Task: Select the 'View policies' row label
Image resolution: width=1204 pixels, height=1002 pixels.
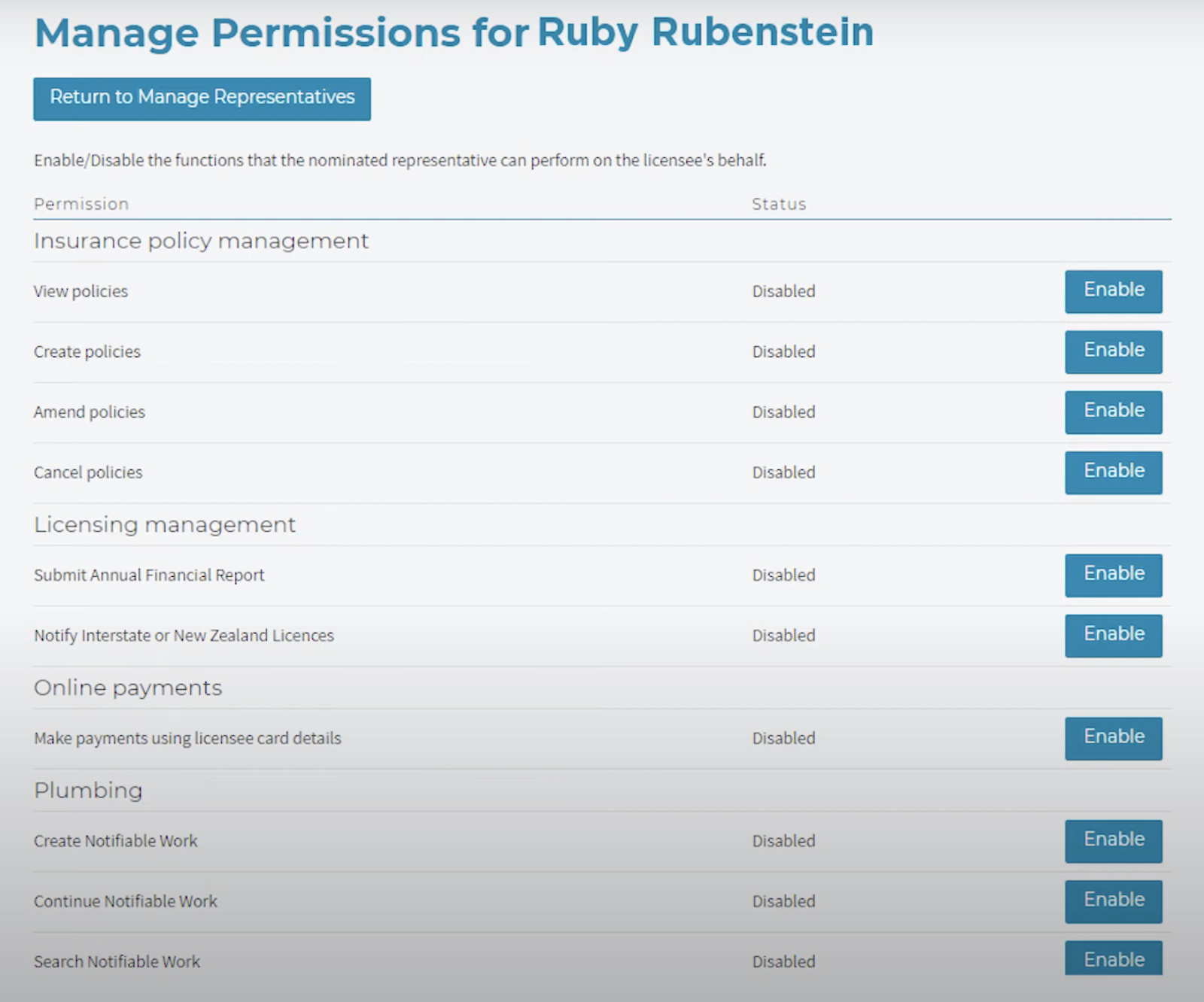Action: [81, 292]
